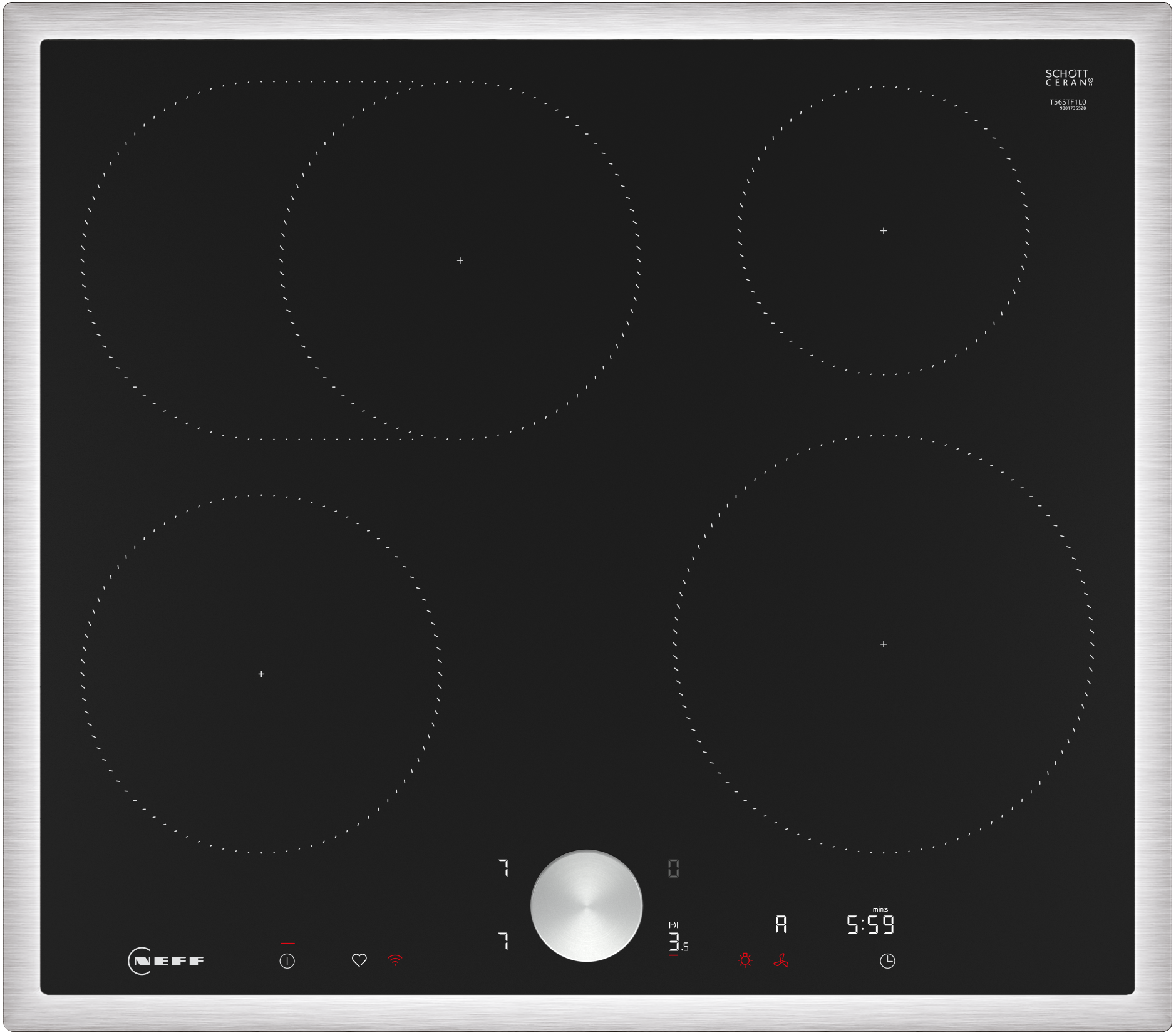Tap the 5:59 timer readout
The height and width of the screenshot is (1035, 1176).
[x=870, y=925]
